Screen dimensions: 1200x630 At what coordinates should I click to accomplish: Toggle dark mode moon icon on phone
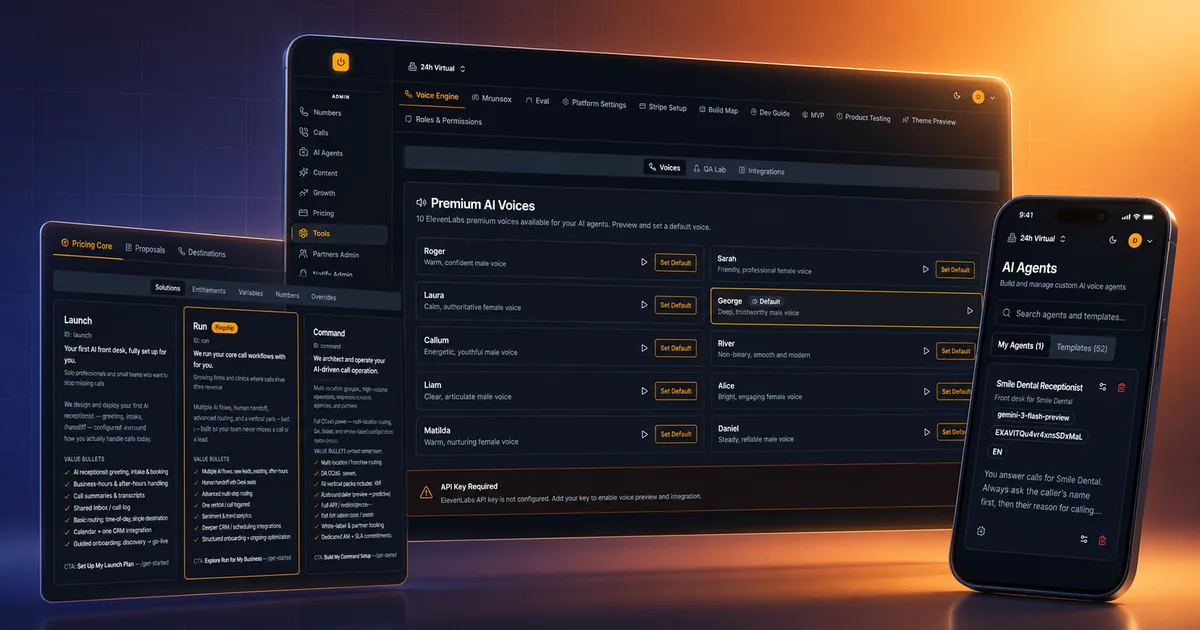tap(1114, 240)
